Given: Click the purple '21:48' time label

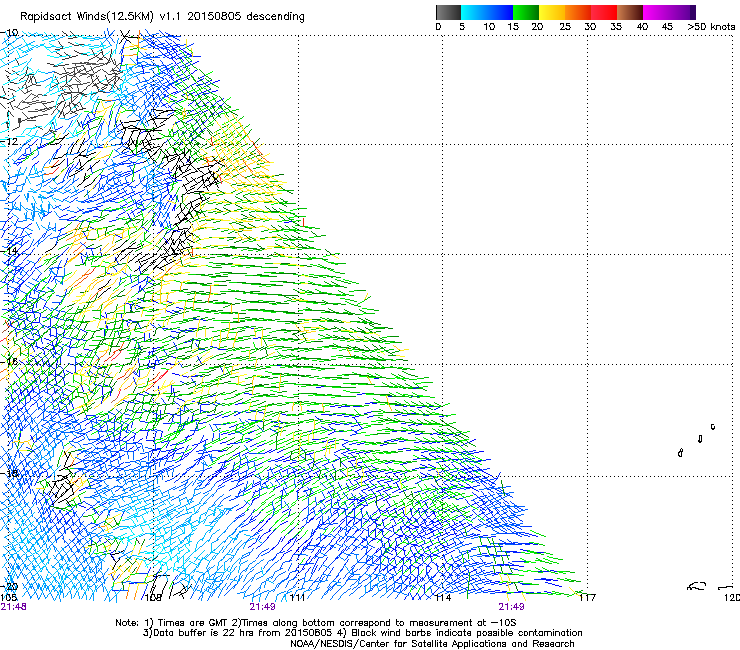Looking at the screenshot, I should click(x=14, y=607).
